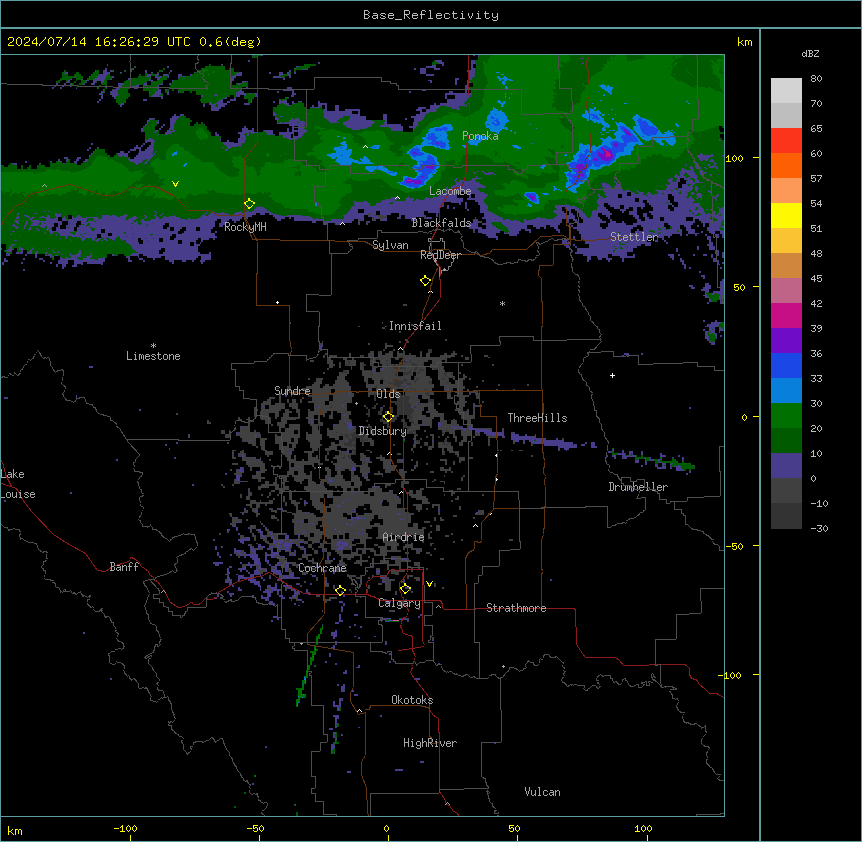Click the Calgary city label
This screenshot has height=842, width=862.
point(399,603)
